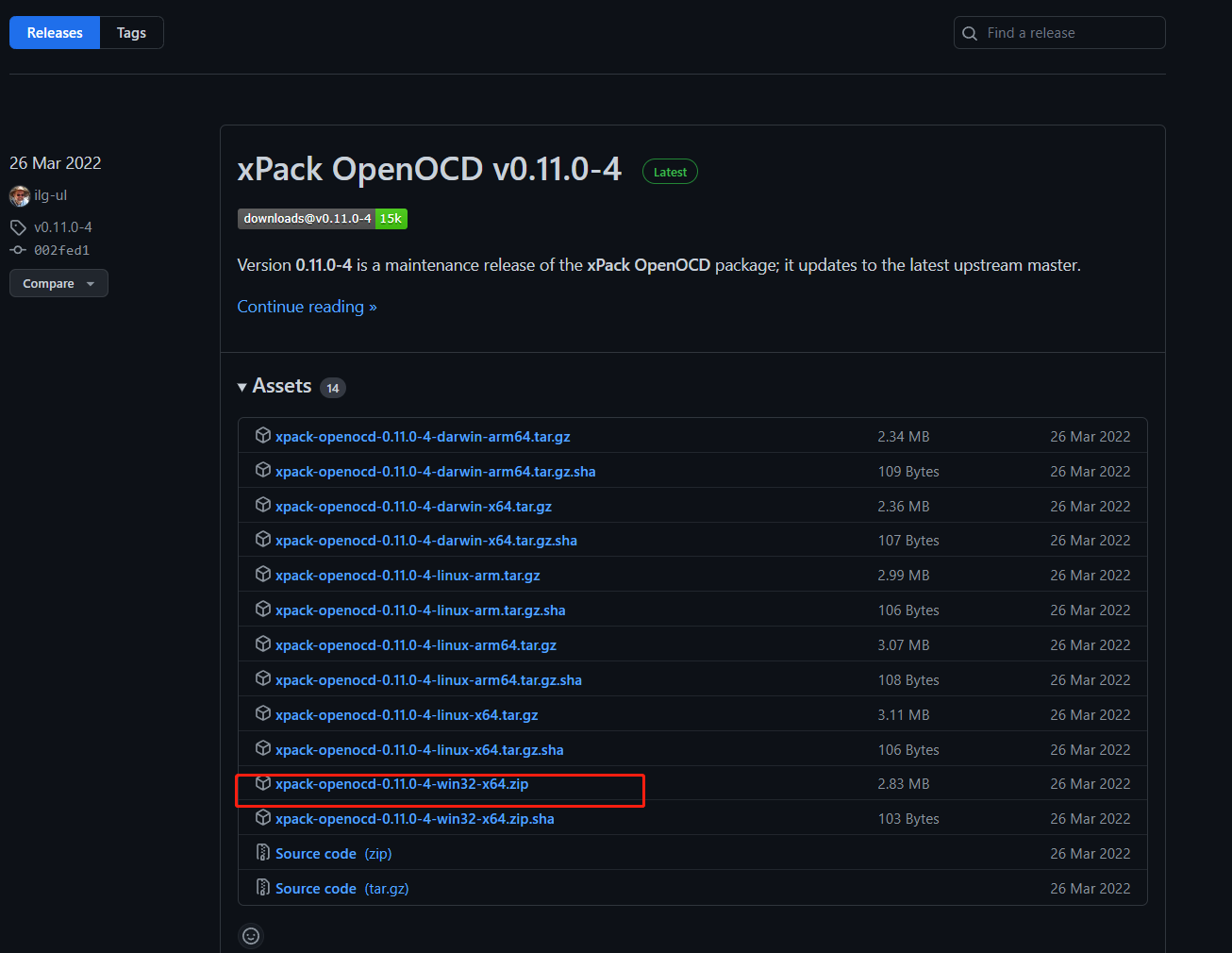Download xpack-openocd linux-arm64.tar.gz.sha file
Screen dimensions: 1232x953
428,680
